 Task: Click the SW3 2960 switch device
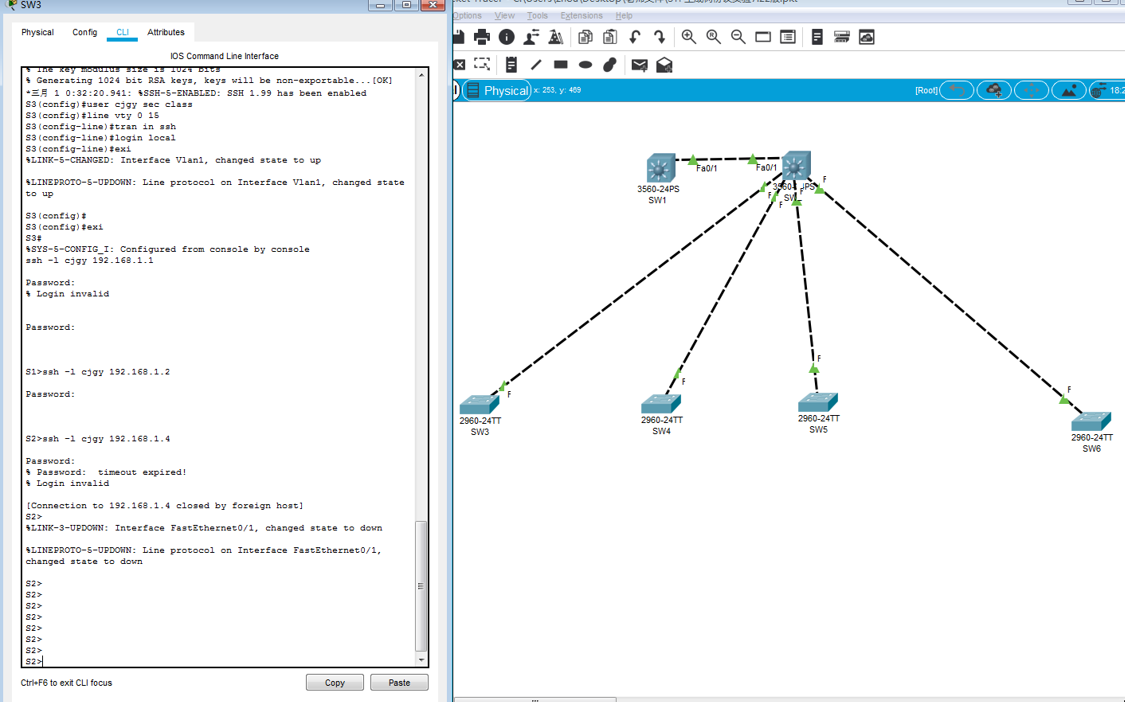click(x=479, y=404)
